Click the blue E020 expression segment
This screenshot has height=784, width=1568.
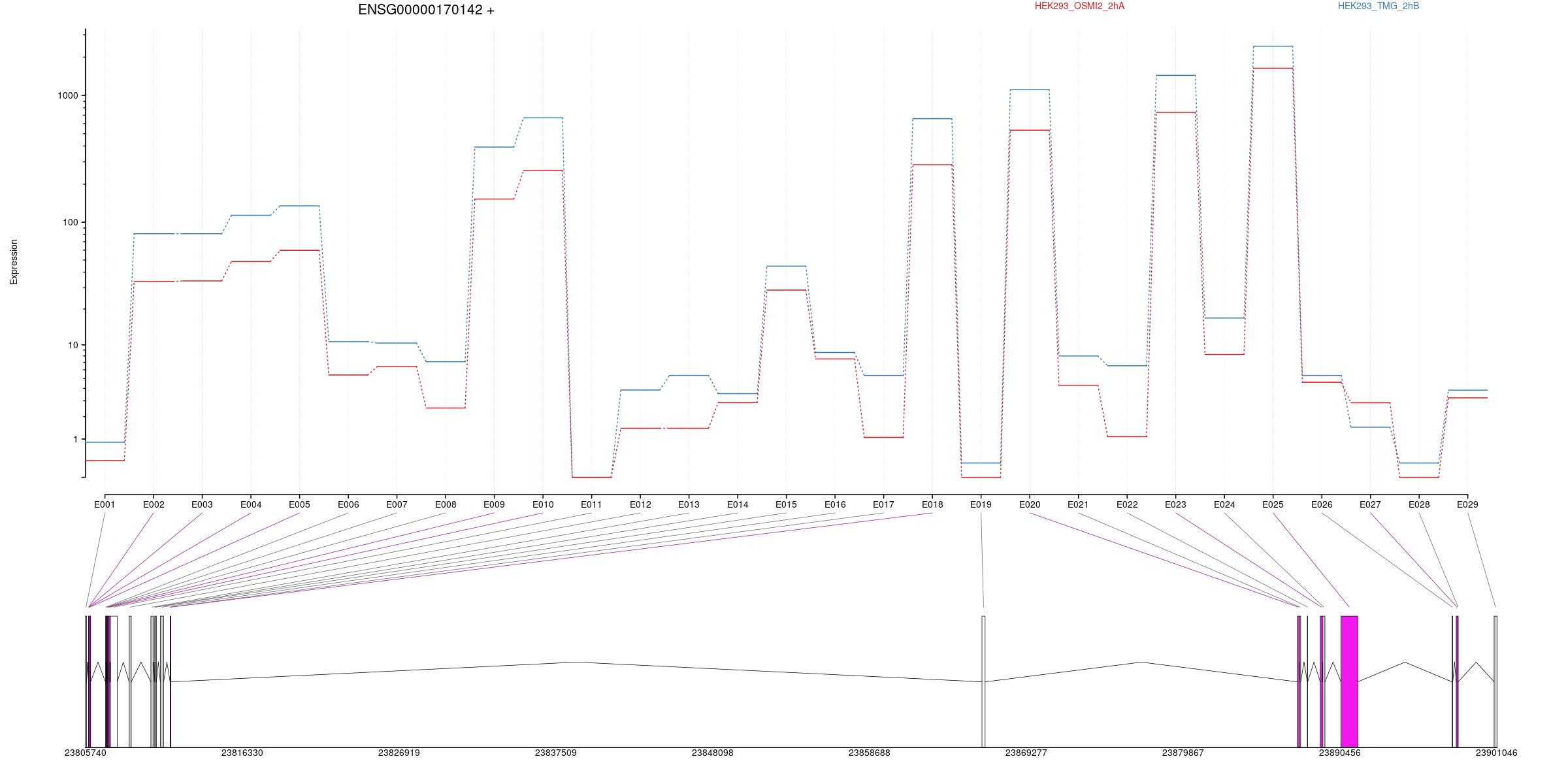[1030, 90]
